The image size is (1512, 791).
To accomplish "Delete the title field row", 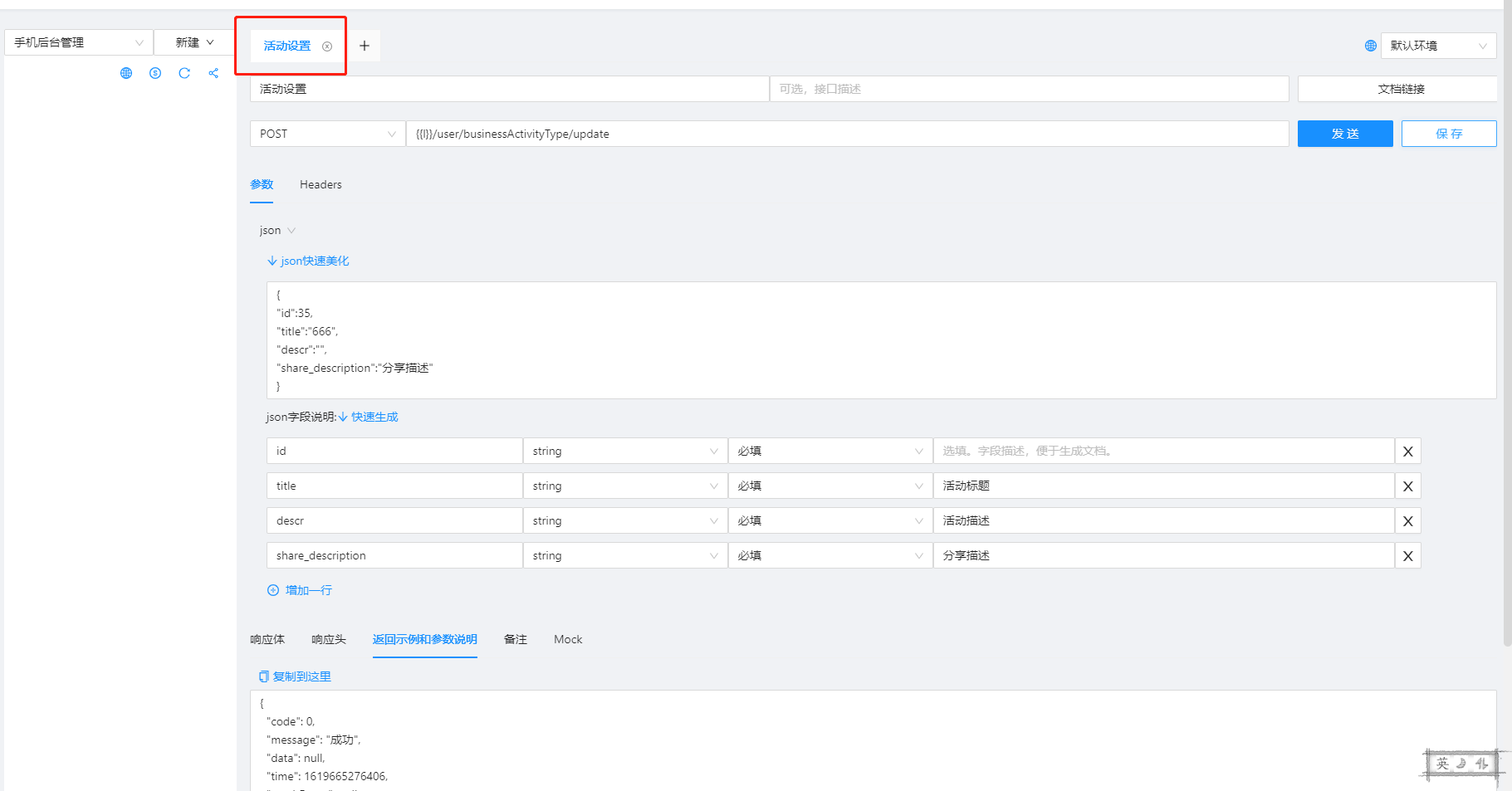I will [x=1408, y=486].
